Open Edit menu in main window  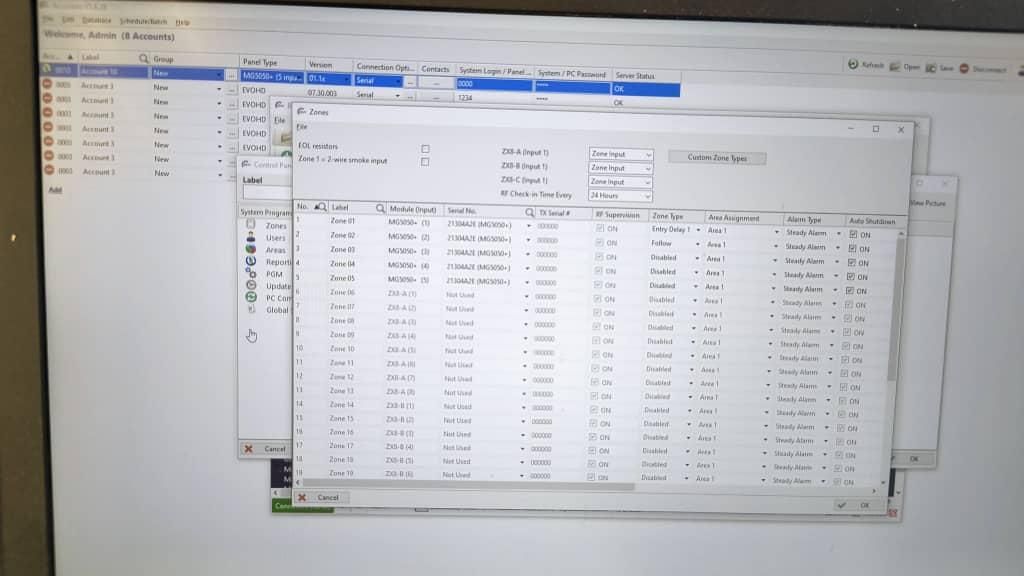tap(68, 20)
